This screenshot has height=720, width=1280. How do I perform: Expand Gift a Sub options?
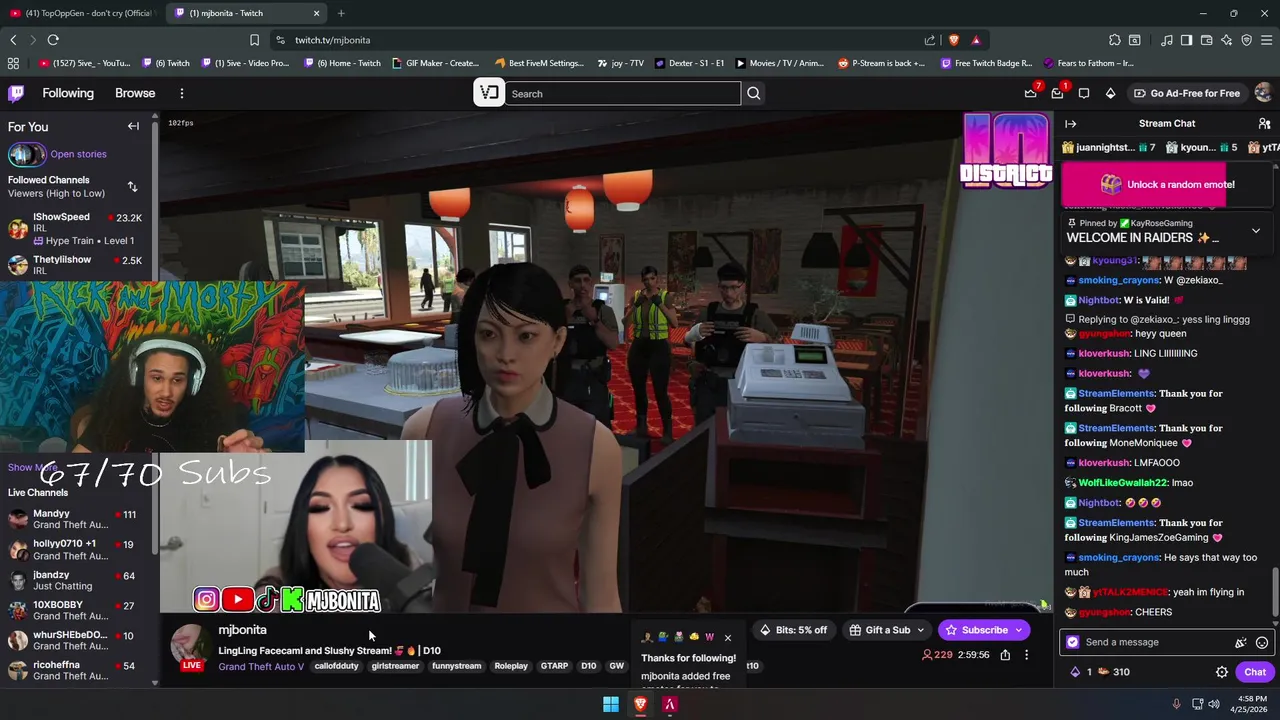921,630
